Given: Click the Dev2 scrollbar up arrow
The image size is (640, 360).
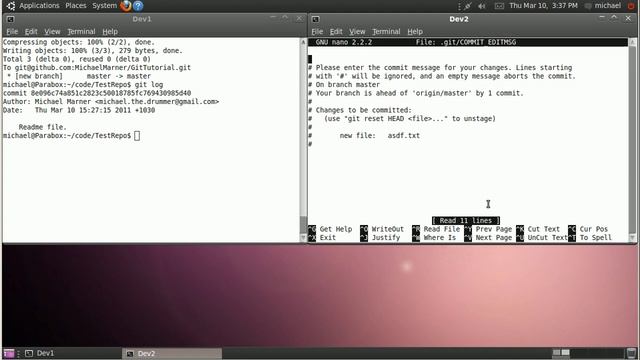Looking at the screenshot, I should [632, 42].
